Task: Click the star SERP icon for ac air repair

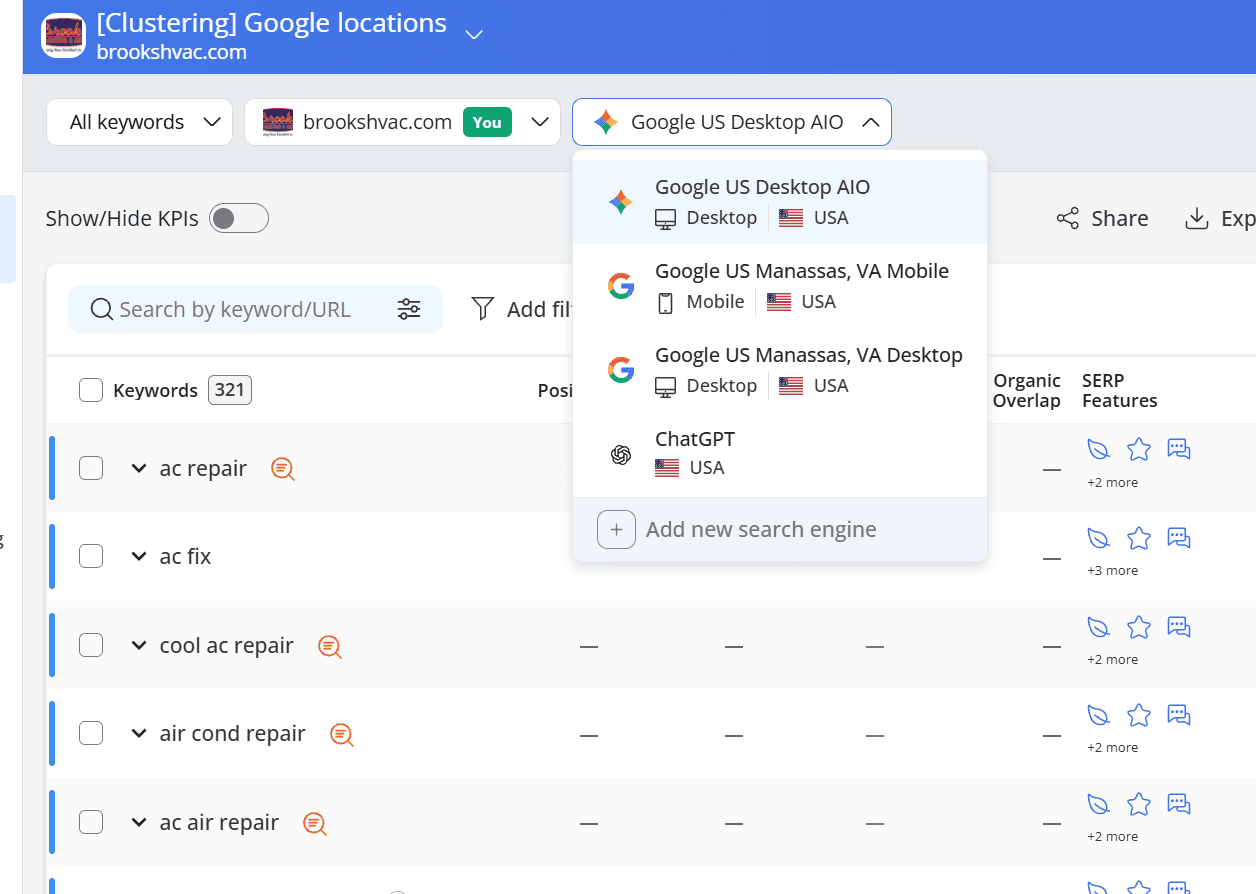Action: coord(1139,804)
